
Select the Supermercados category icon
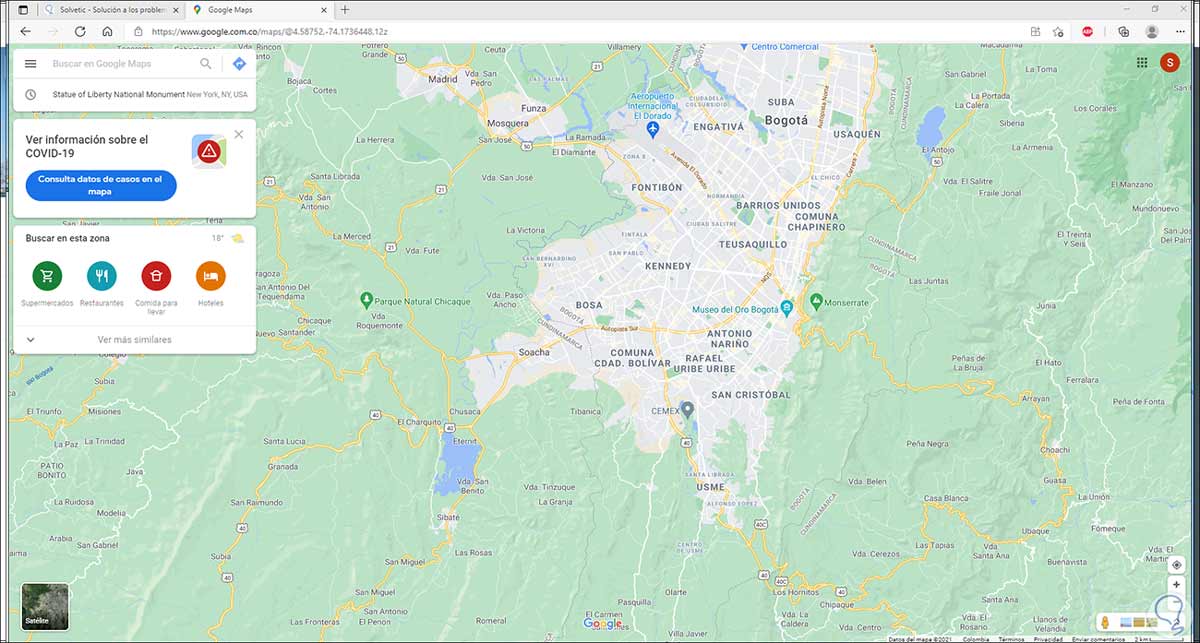47,275
